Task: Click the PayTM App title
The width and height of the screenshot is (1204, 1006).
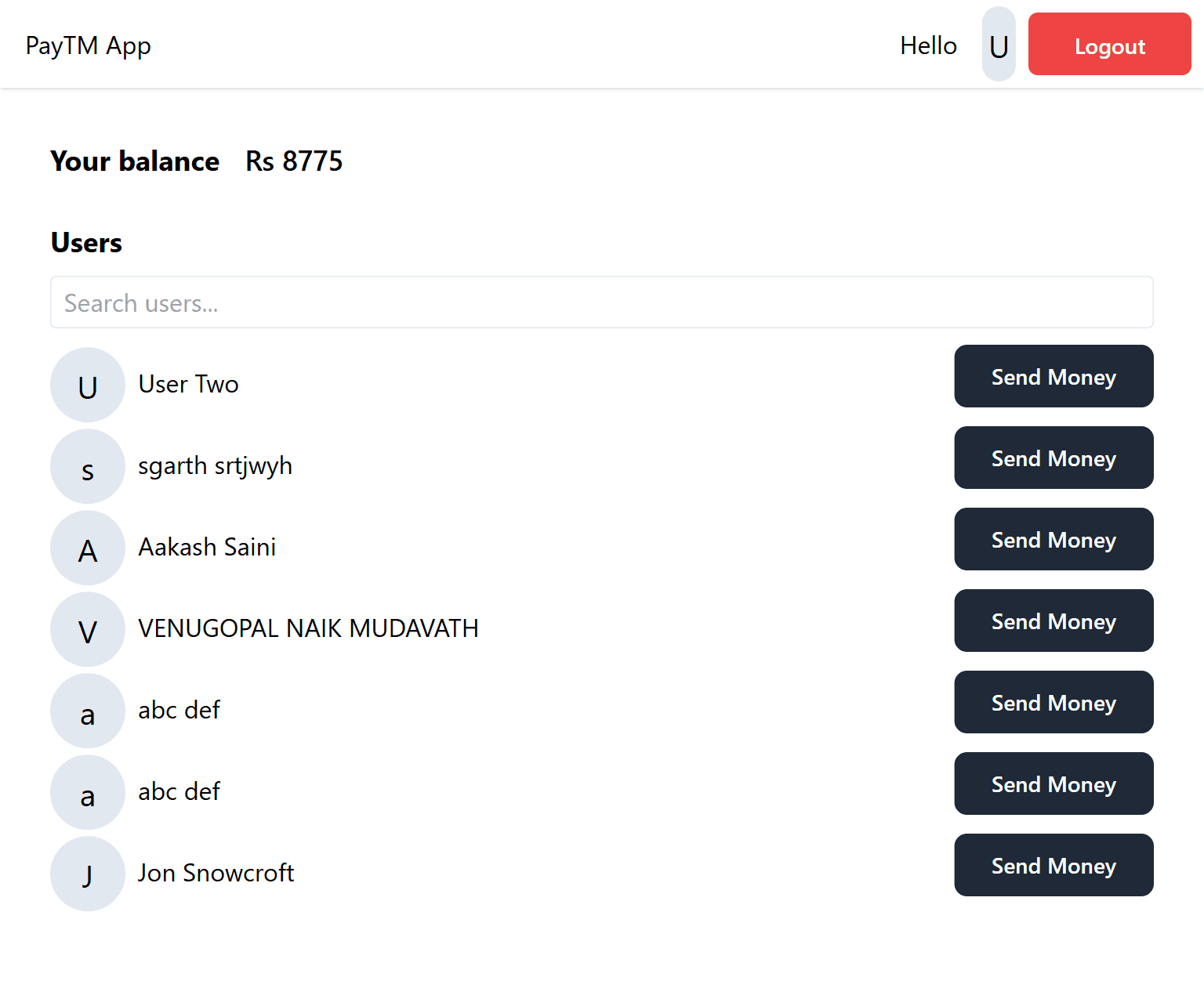Action: pos(88,45)
